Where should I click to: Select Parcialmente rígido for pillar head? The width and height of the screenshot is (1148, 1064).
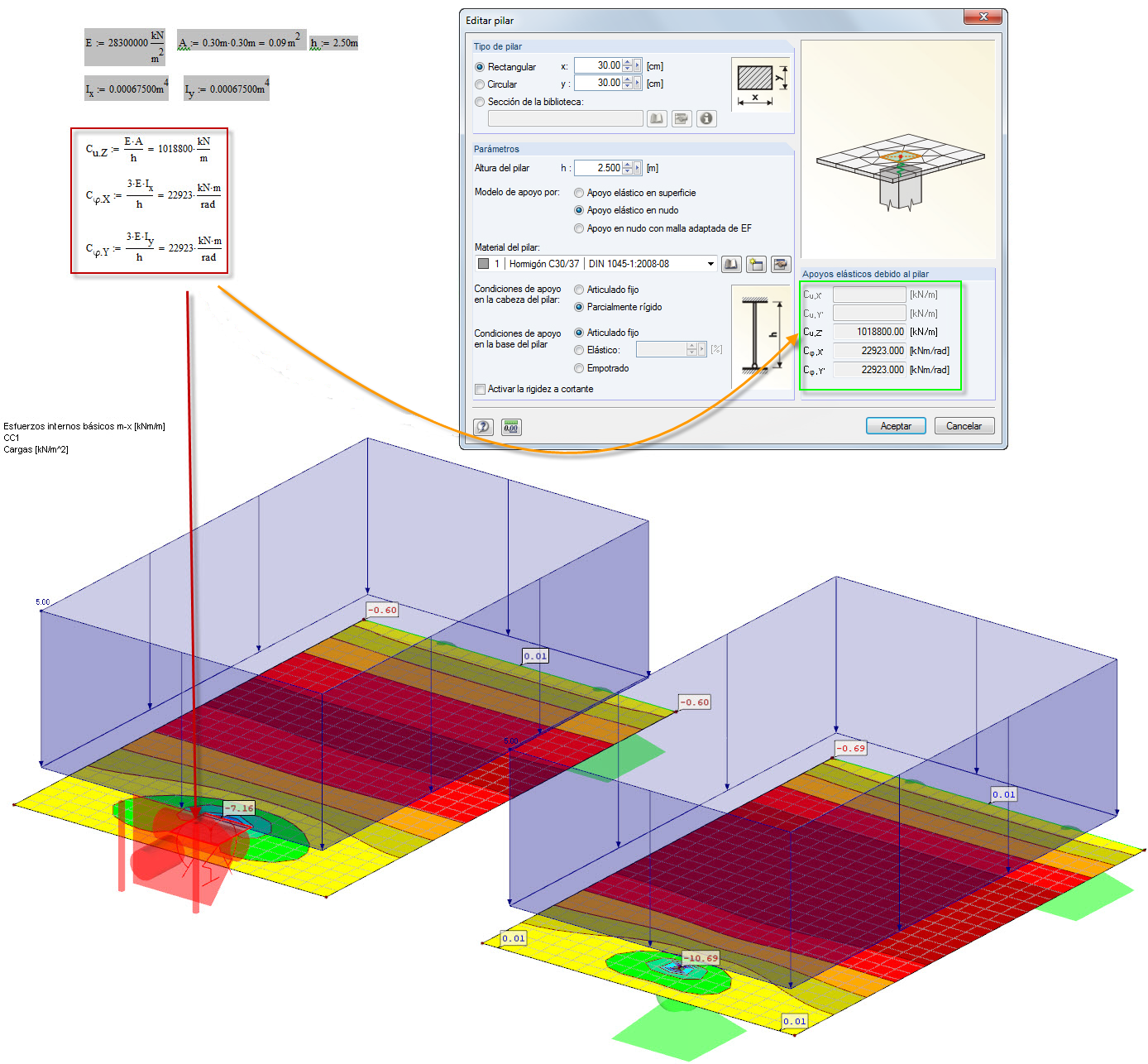coord(579,307)
